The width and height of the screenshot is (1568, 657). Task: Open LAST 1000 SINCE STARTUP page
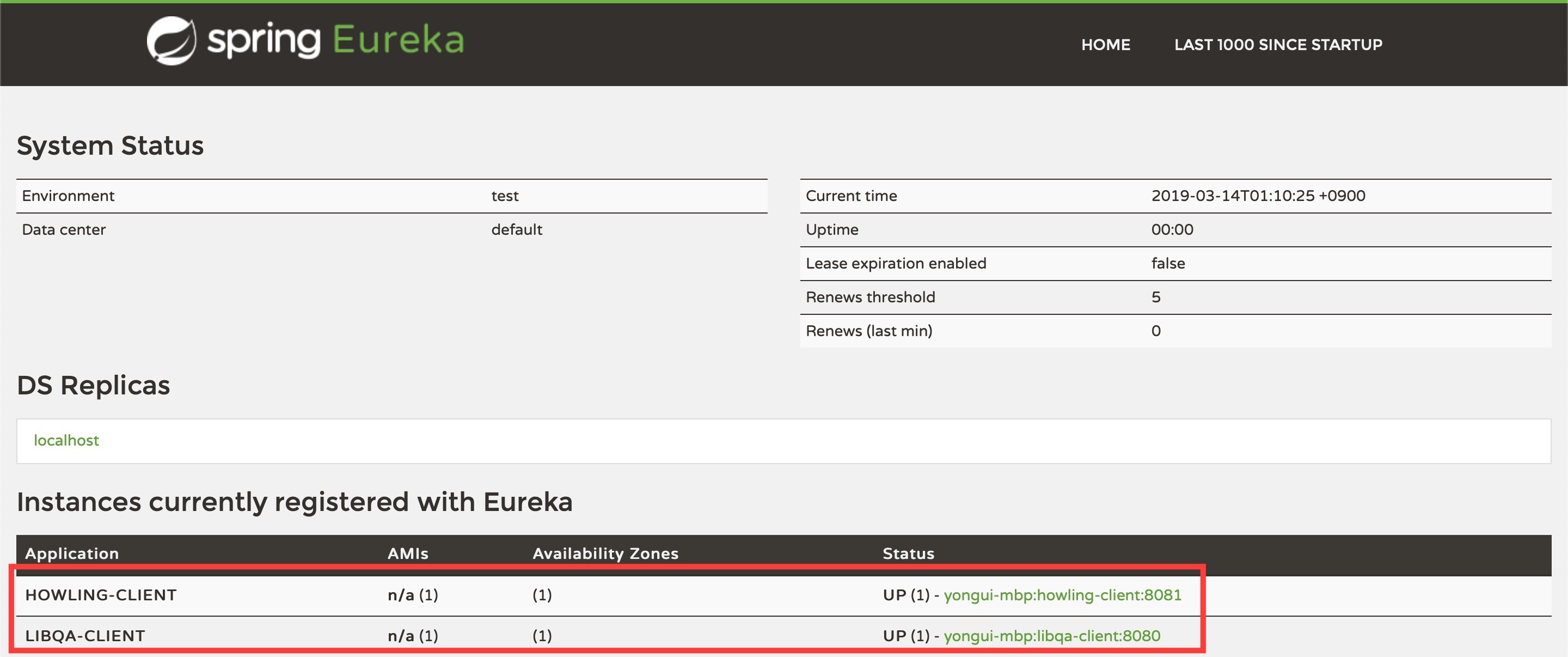tap(1278, 45)
